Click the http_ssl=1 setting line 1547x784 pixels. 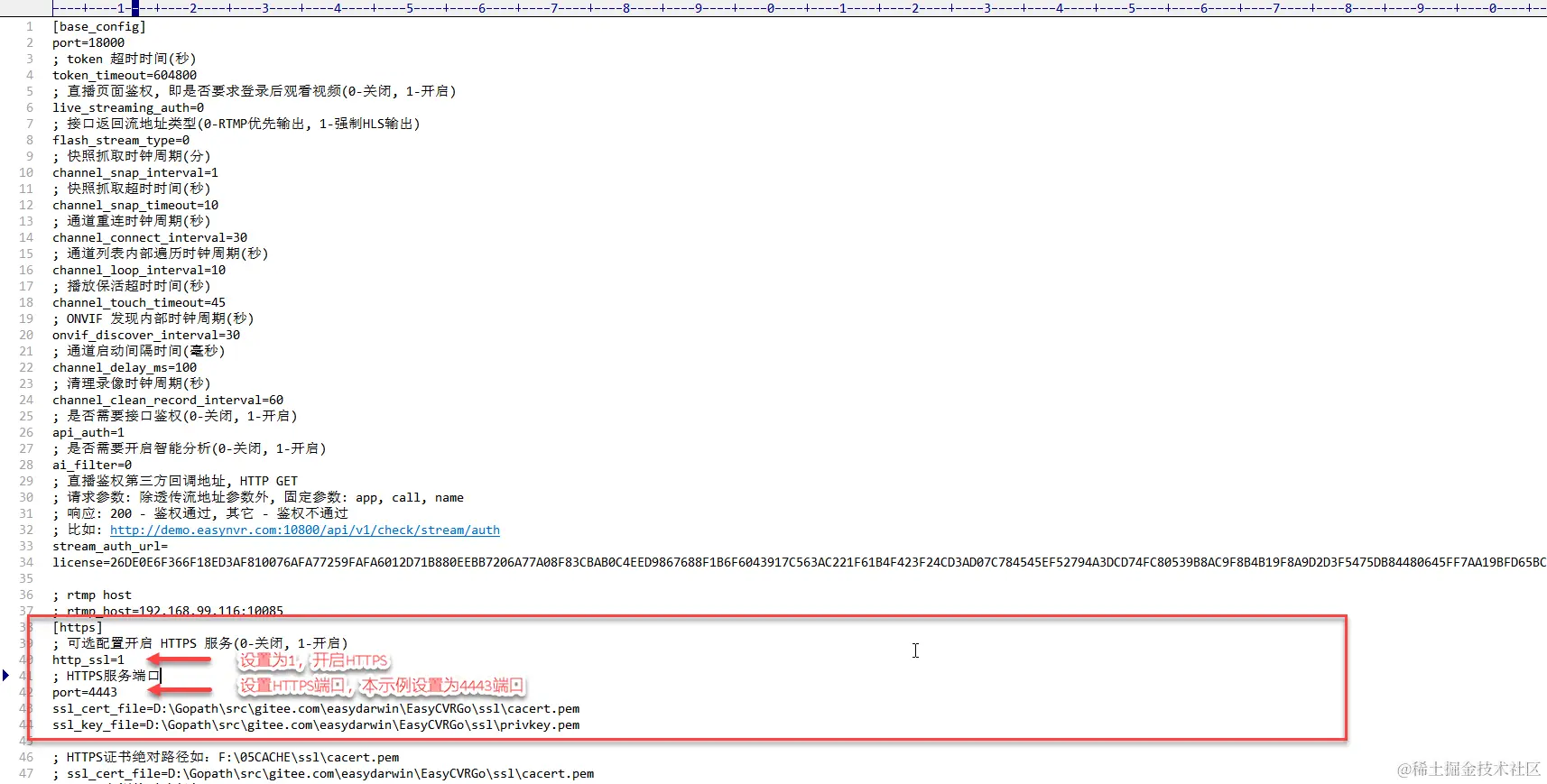pos(88,660)
